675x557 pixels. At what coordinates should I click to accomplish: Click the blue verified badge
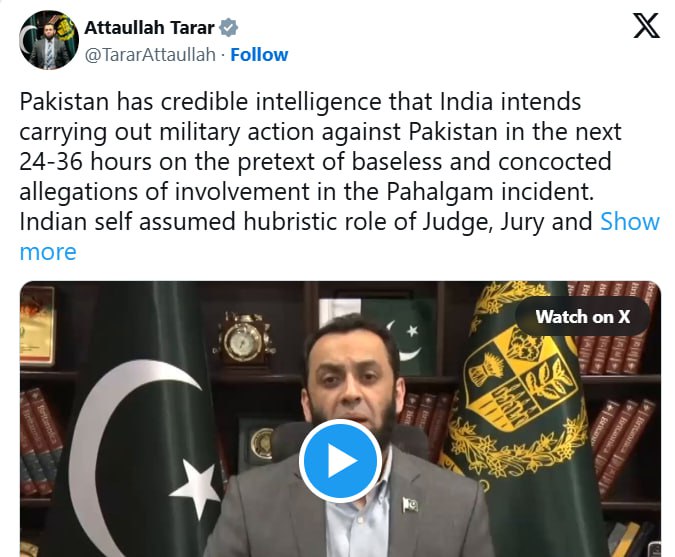(228, 28)
